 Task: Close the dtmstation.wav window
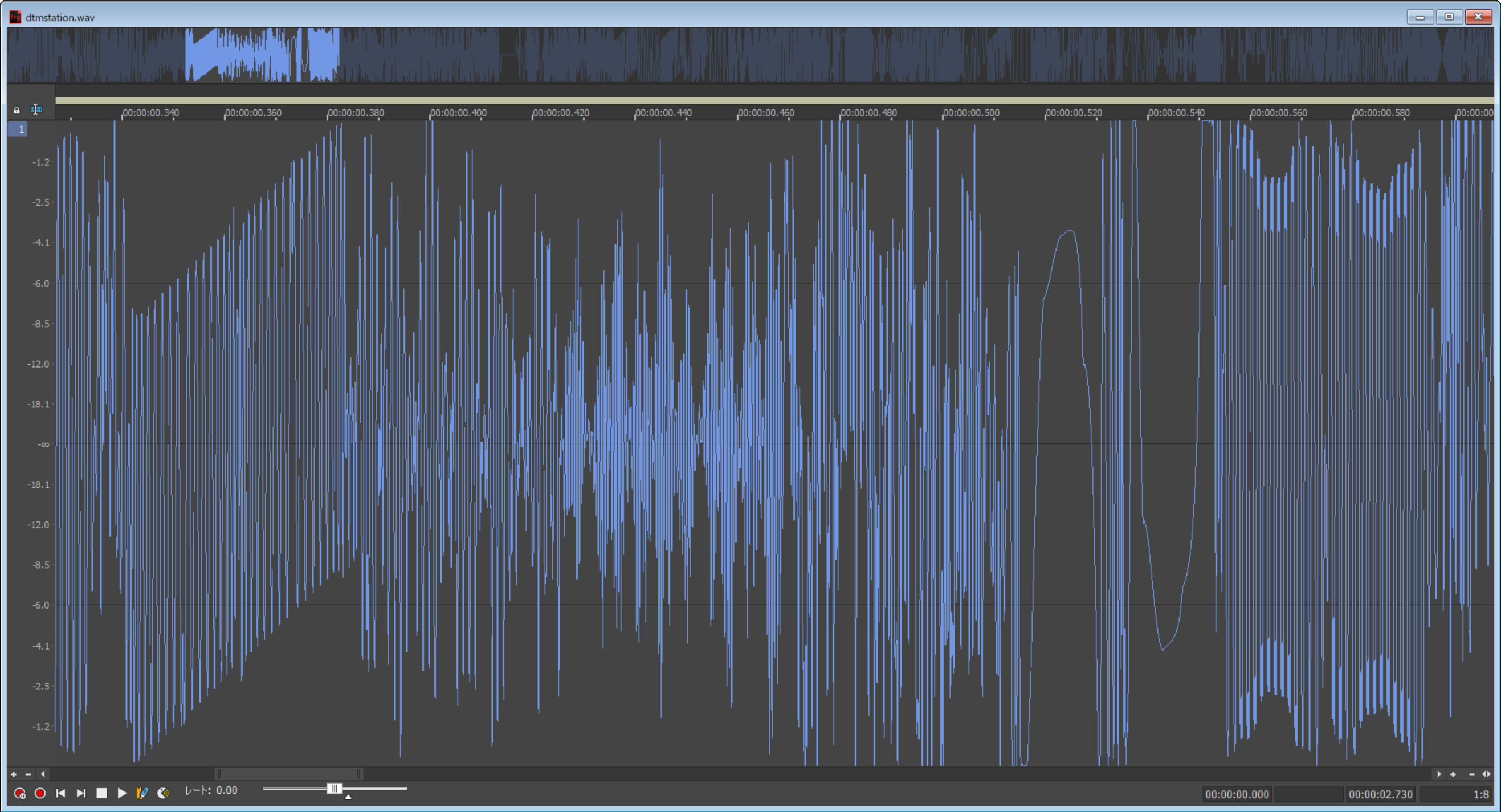point(1479,17)
